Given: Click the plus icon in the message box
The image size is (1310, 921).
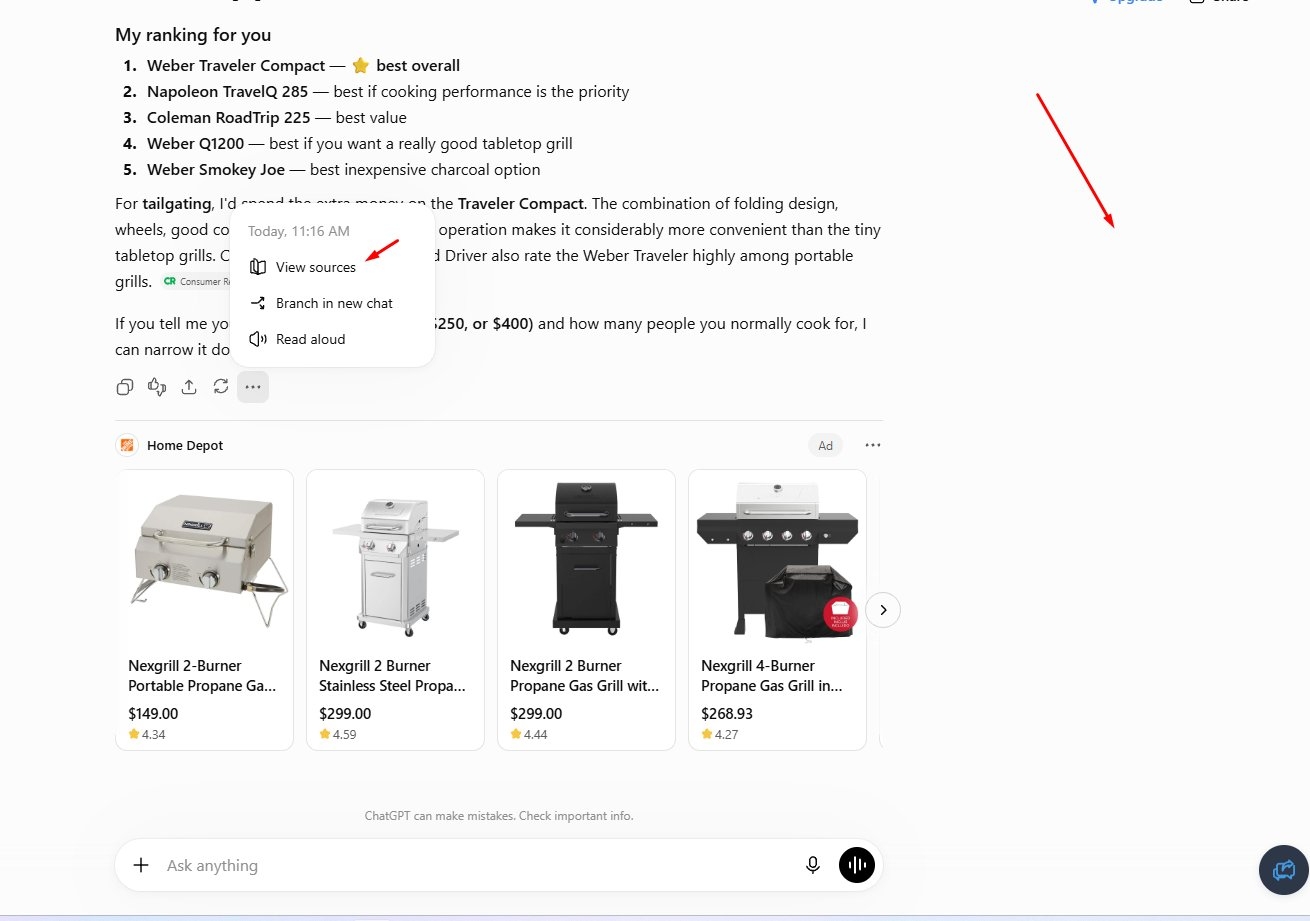Looking at the screenshot, I should [141, 865].
